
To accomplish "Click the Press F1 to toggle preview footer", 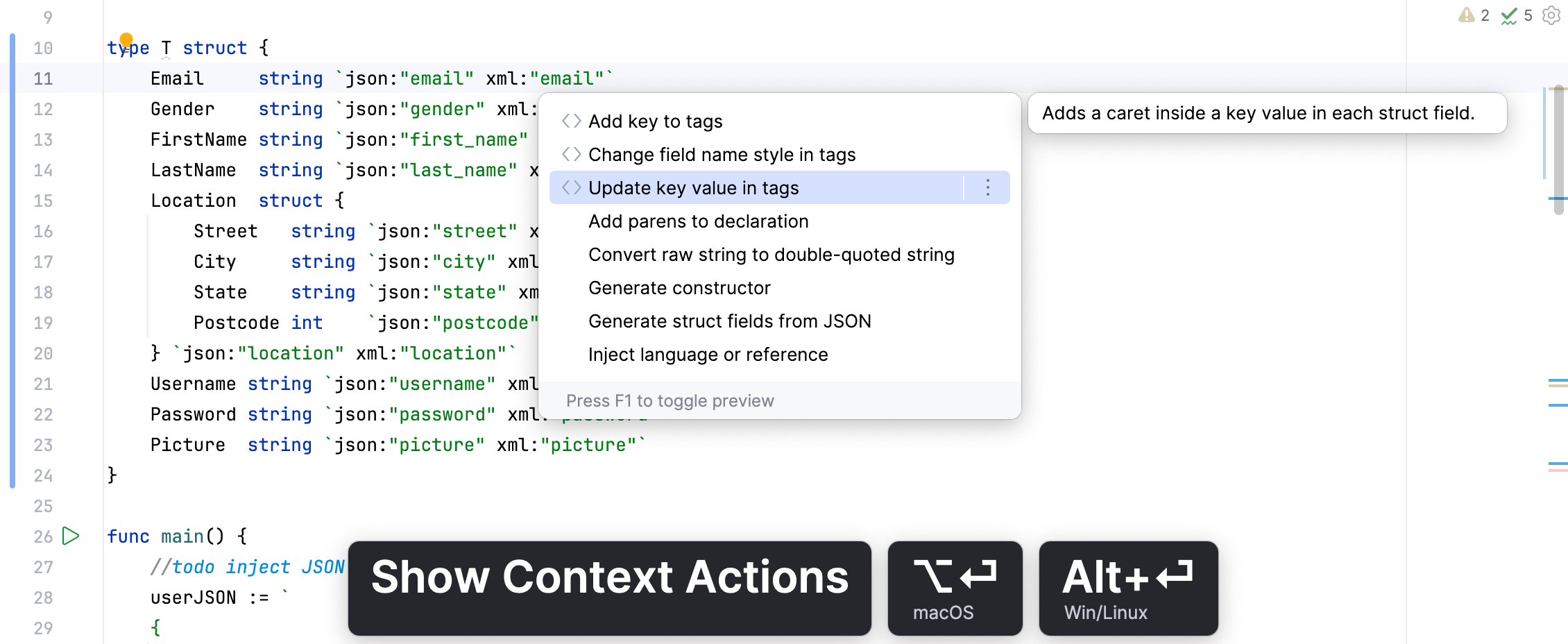I will coord(670,400).
